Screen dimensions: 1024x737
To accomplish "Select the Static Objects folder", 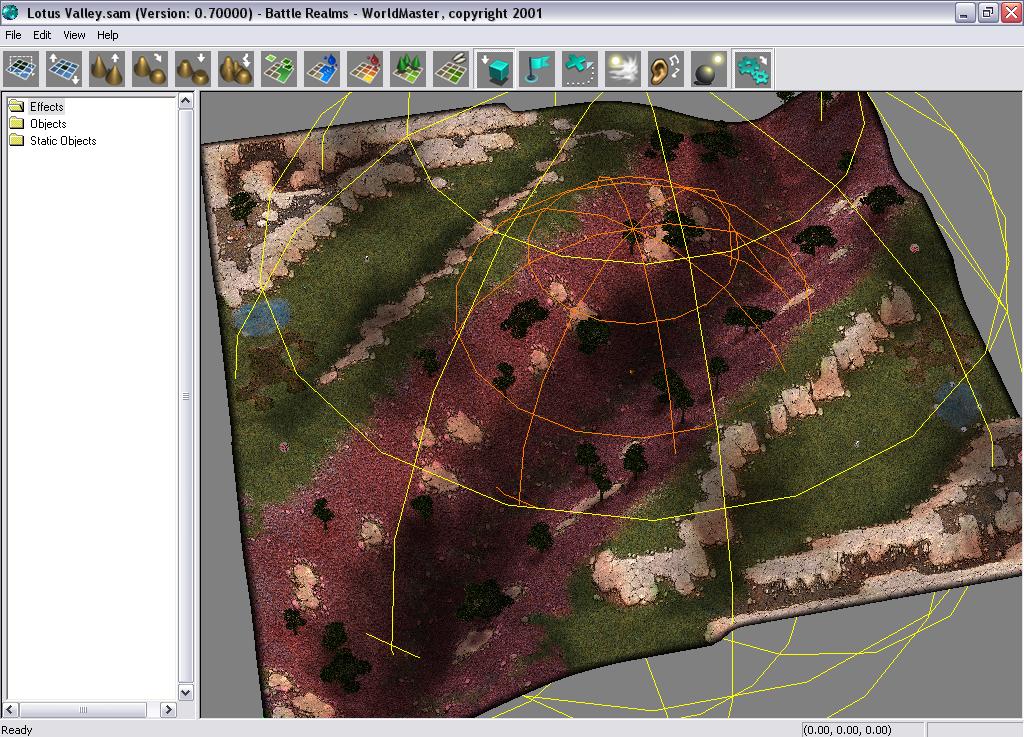I will [63, 140].
